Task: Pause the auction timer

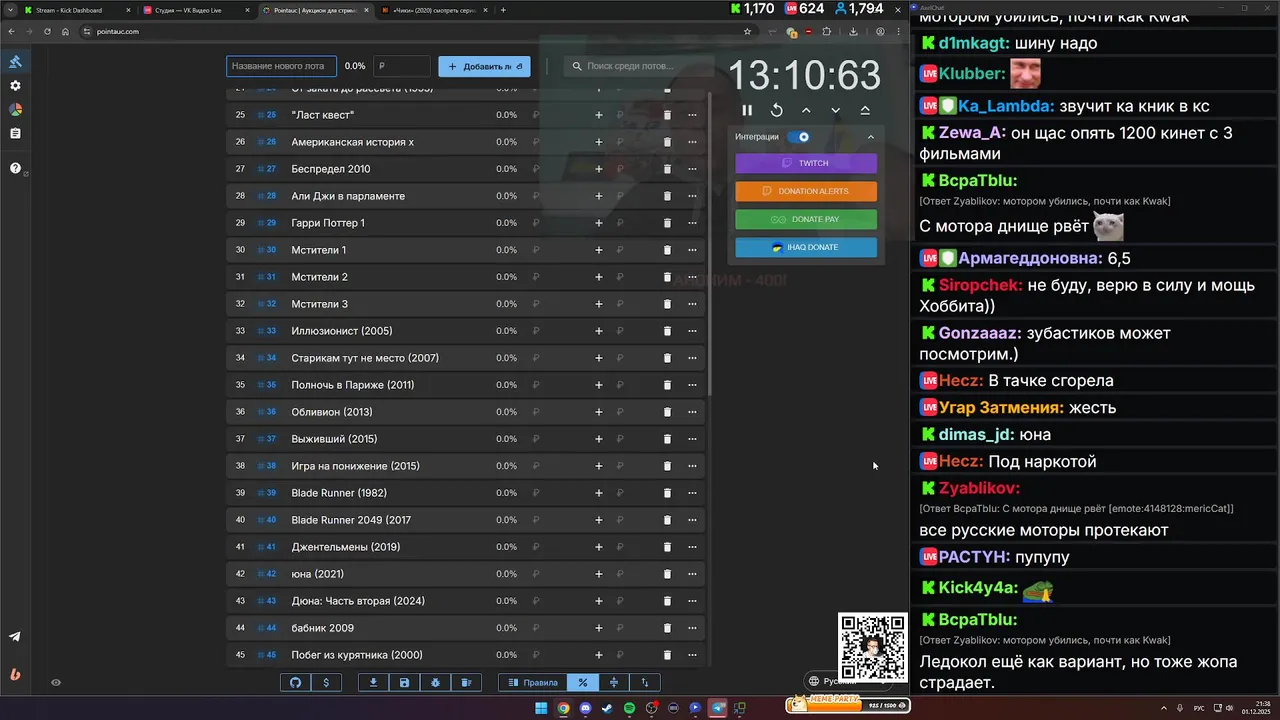Action: (747, 110)
